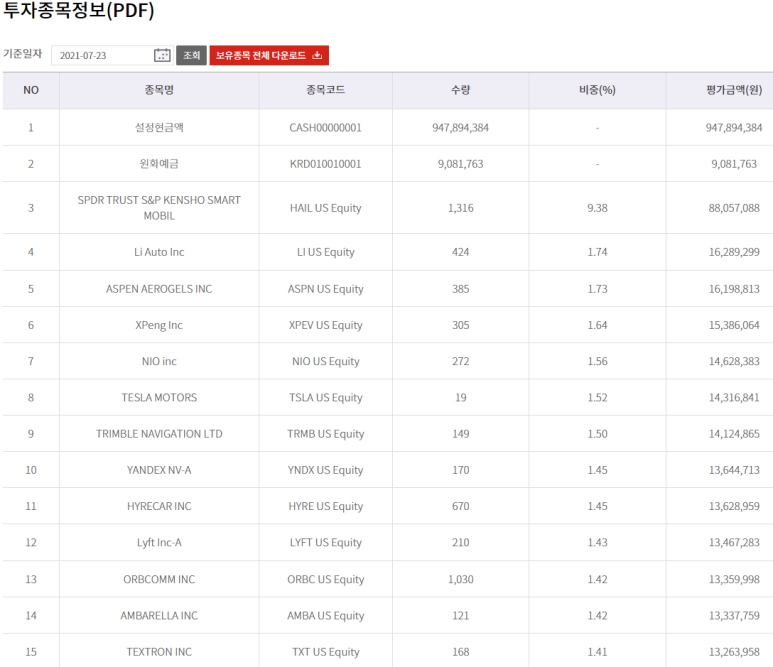Click the TSLA US Equity code
The image size is (773, 667).
(325, 397)
